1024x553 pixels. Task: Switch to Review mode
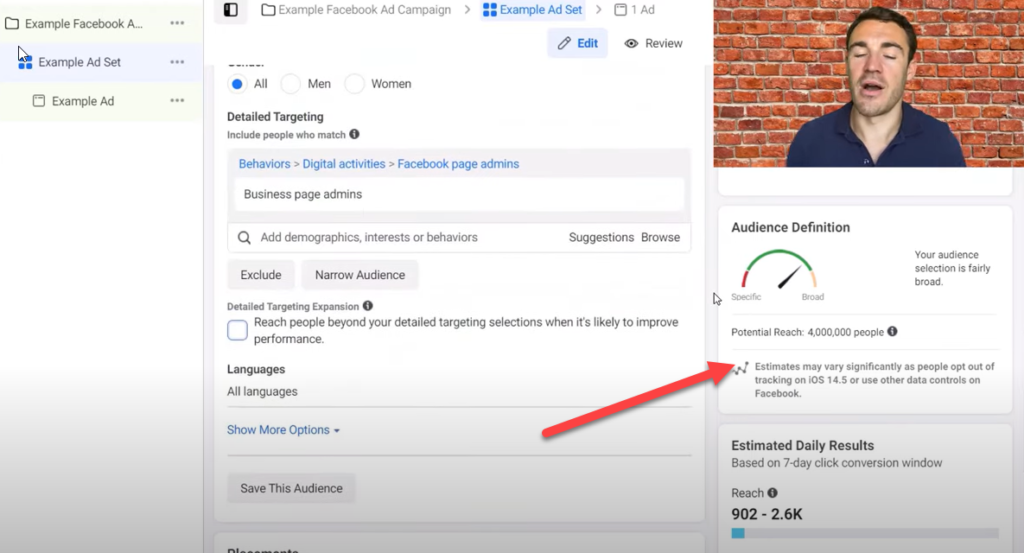[653, 43]
